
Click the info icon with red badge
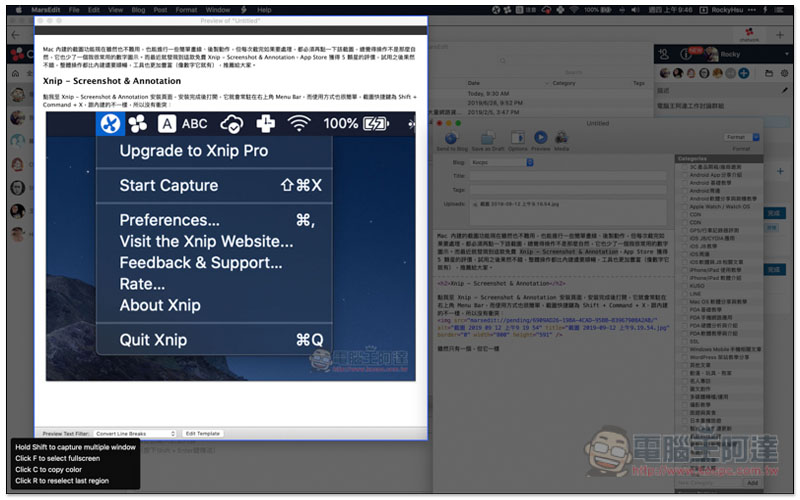pyautogui.click(x=686, y=54)
